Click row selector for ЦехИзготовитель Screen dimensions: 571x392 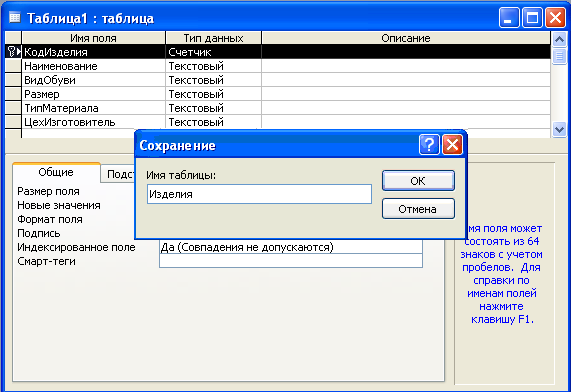tap(13, 122)
